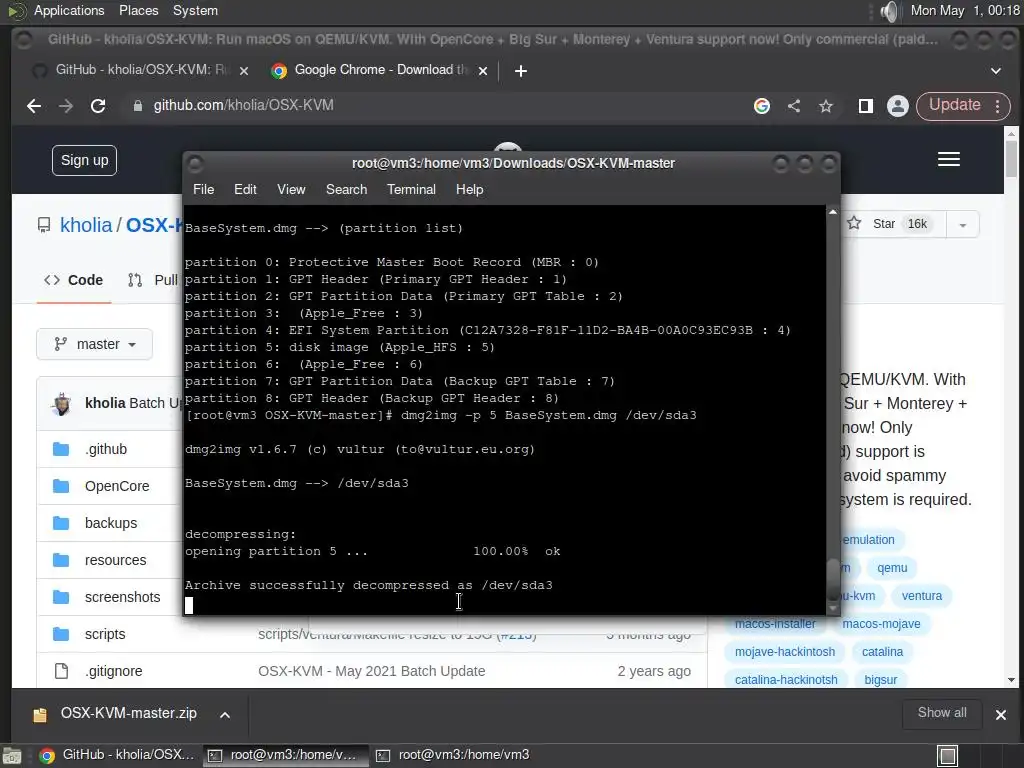Select the mojave-hackintosh topic tag
This screenshot has height=768, width=1024.
tap(785, 652)
